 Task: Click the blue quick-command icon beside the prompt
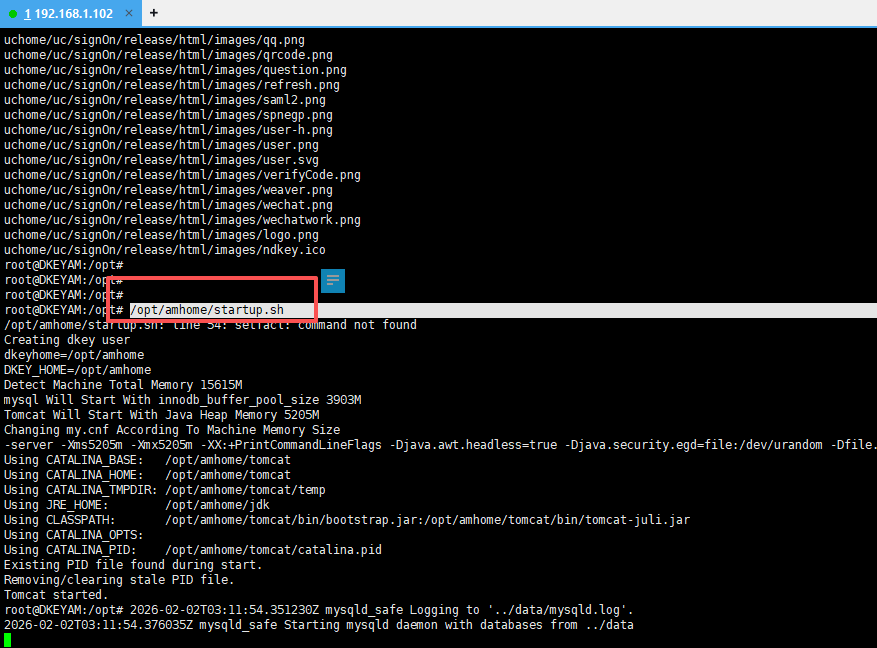[x=333, y=281]
